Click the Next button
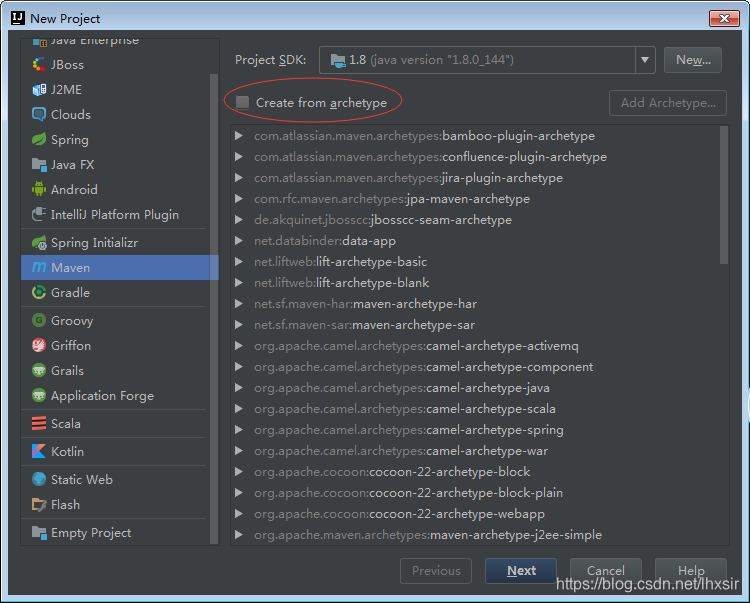The height and width of the screenshot is (603, 750). point(521,570)
